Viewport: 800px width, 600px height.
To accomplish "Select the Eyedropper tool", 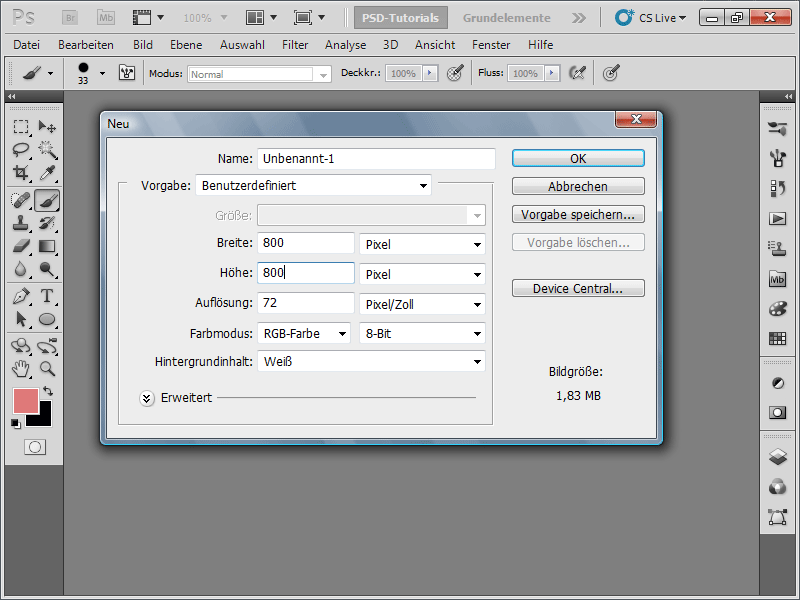I will [x=47, y=173].
